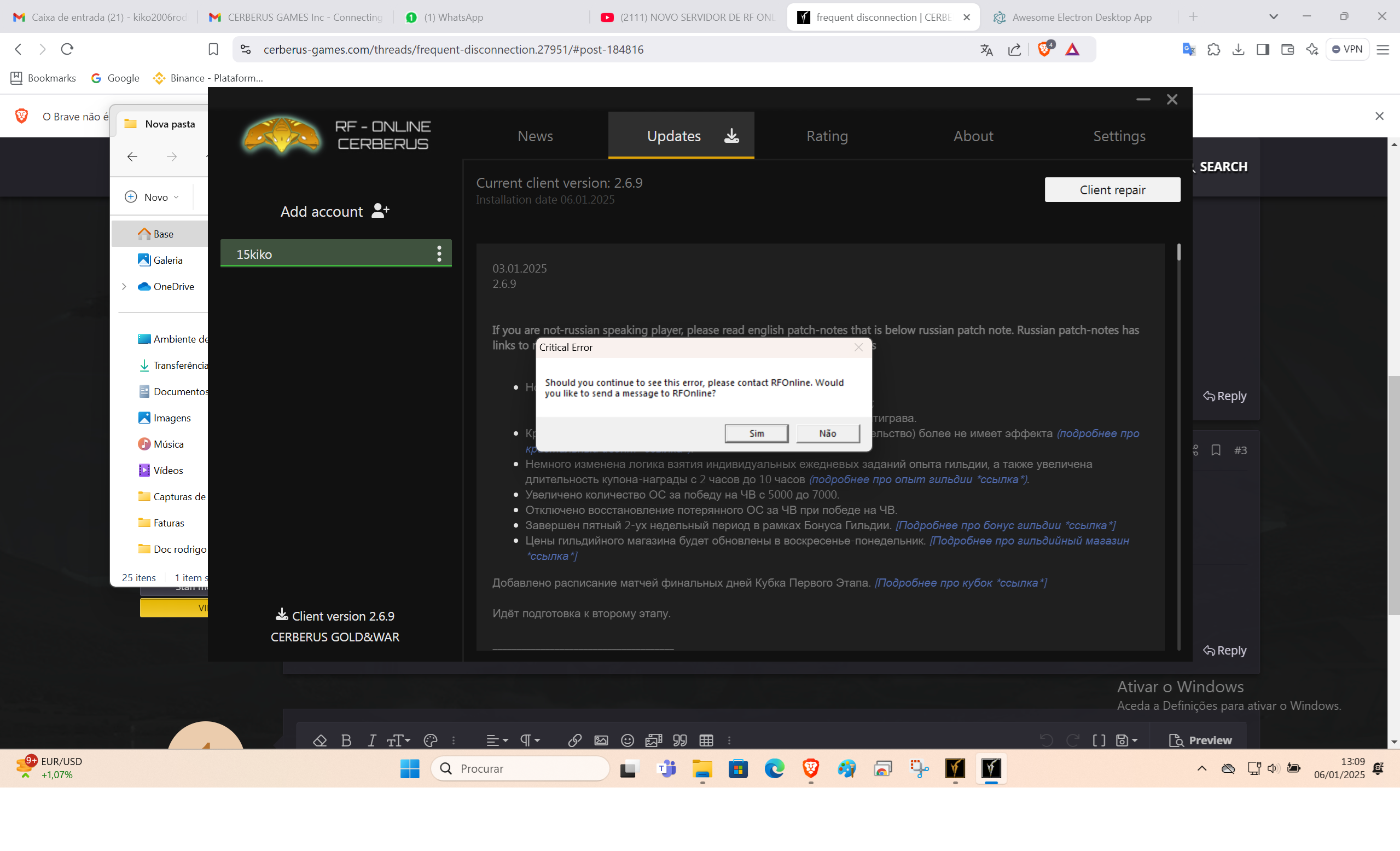Screen dimensions: 1400x851
Task: Click the translate page icon
Action: [986, 50]
